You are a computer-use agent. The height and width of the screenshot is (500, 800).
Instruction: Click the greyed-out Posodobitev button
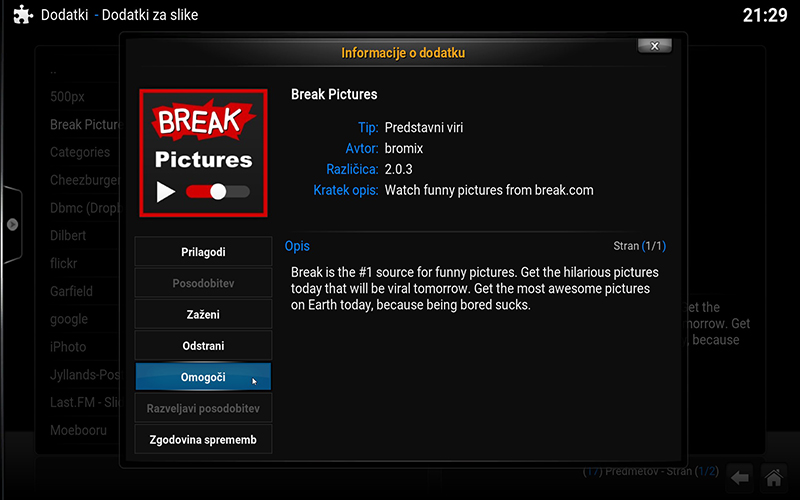click(x=202, y=283)
